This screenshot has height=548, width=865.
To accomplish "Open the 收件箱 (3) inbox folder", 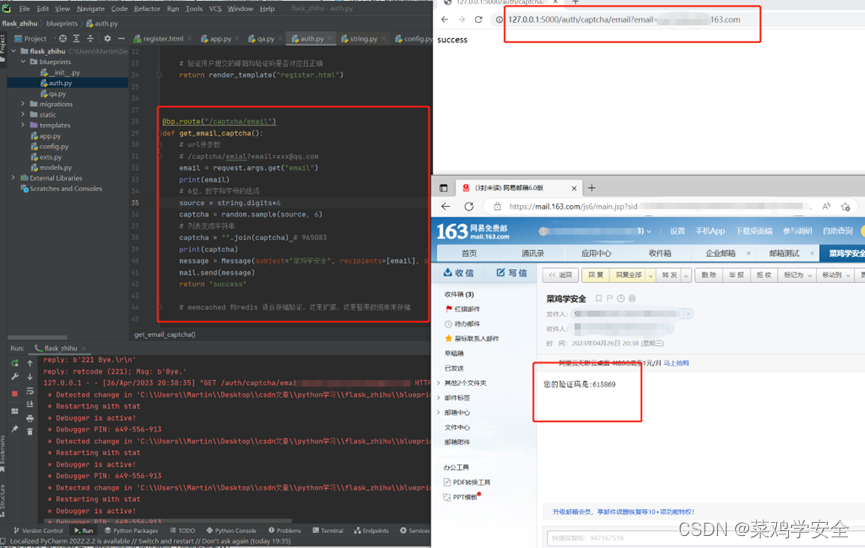I will pos(459,294).
